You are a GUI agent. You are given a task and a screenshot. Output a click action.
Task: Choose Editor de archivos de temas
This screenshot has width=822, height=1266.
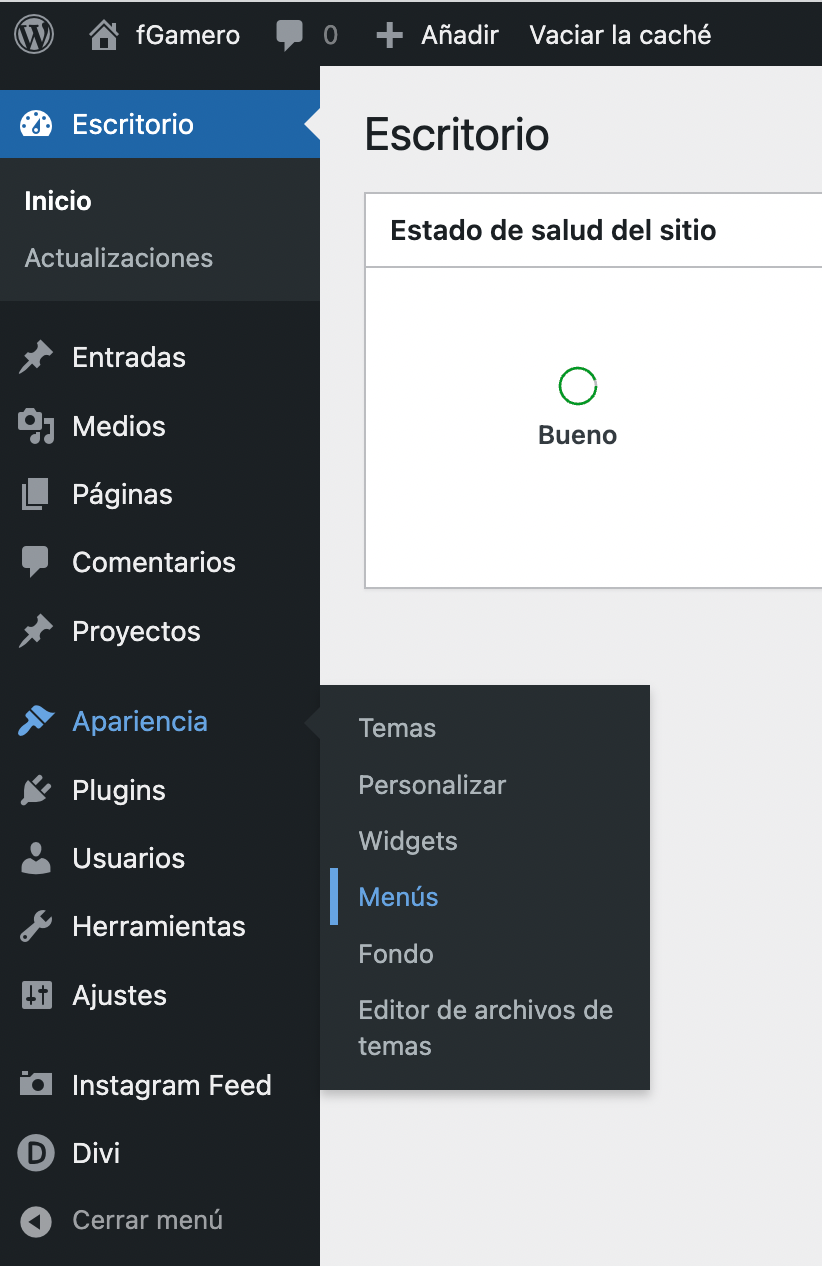pos(485,1028)
